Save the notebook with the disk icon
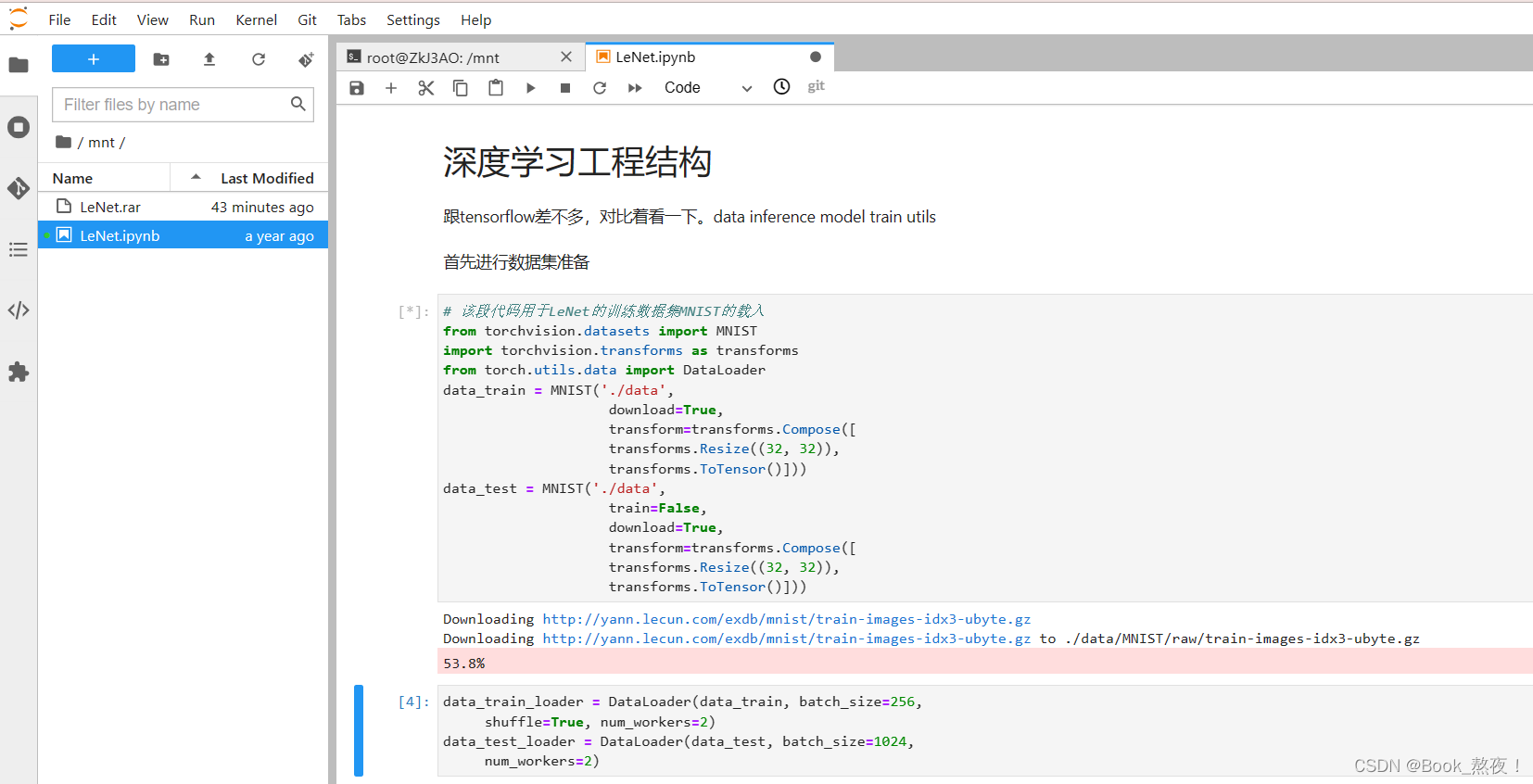 [357, 88]
